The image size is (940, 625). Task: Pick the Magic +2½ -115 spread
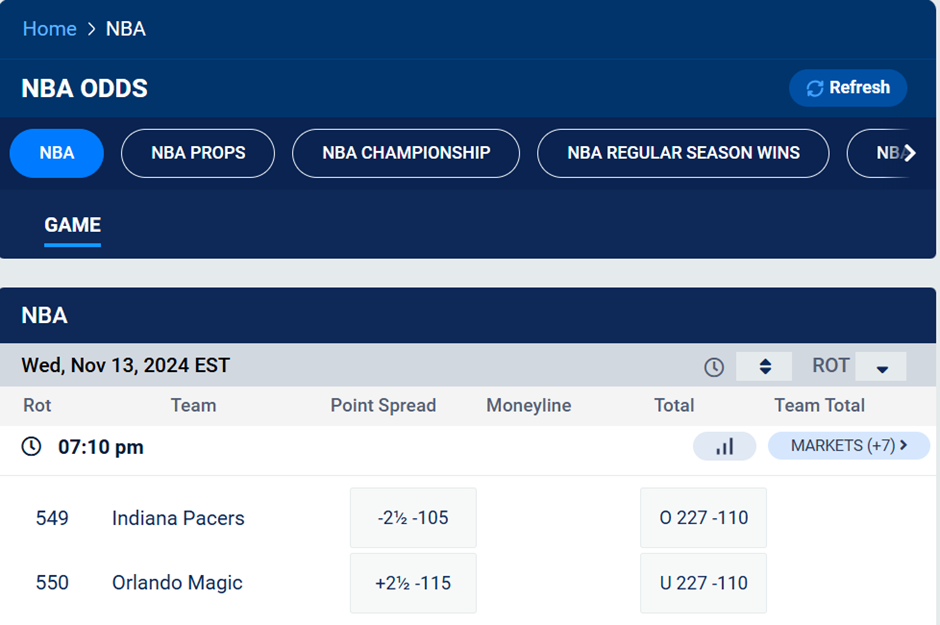click(x=413, y=583)
